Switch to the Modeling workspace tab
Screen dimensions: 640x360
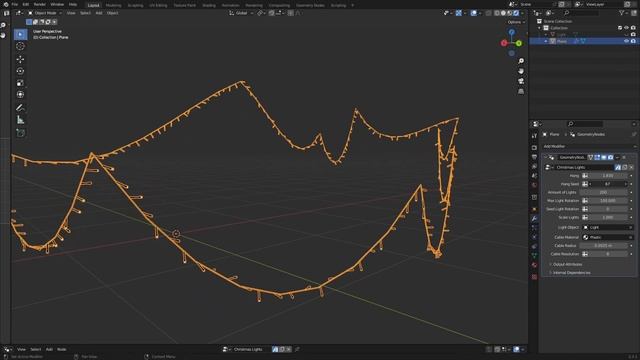tap(113, 5)
